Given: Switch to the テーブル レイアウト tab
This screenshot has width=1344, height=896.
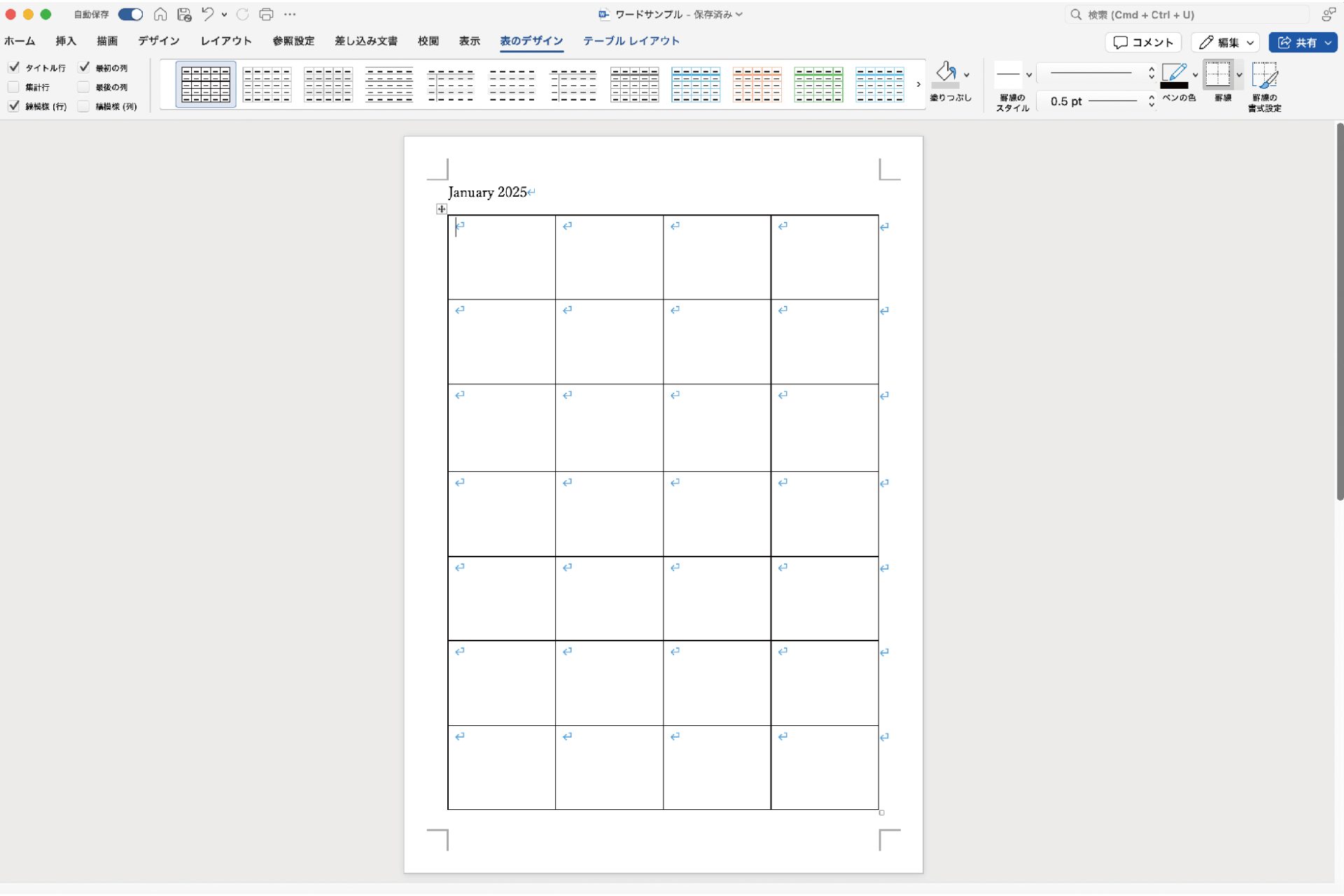Looking at the screenshot, I should point(631,41).
